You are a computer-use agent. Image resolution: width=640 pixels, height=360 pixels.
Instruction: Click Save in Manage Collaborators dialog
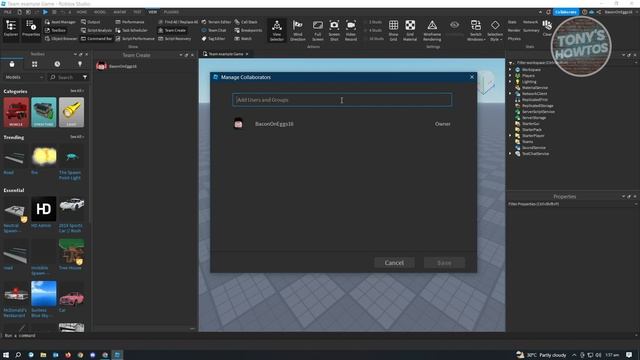pos(444,263)
